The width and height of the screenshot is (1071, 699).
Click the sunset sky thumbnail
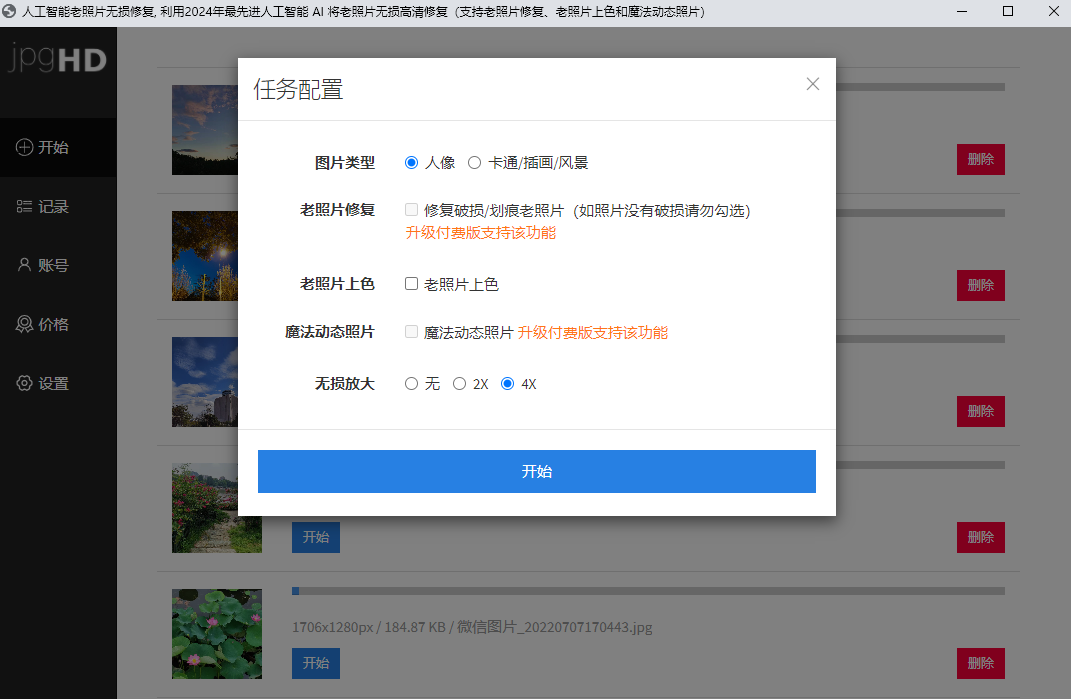point(205,130)
